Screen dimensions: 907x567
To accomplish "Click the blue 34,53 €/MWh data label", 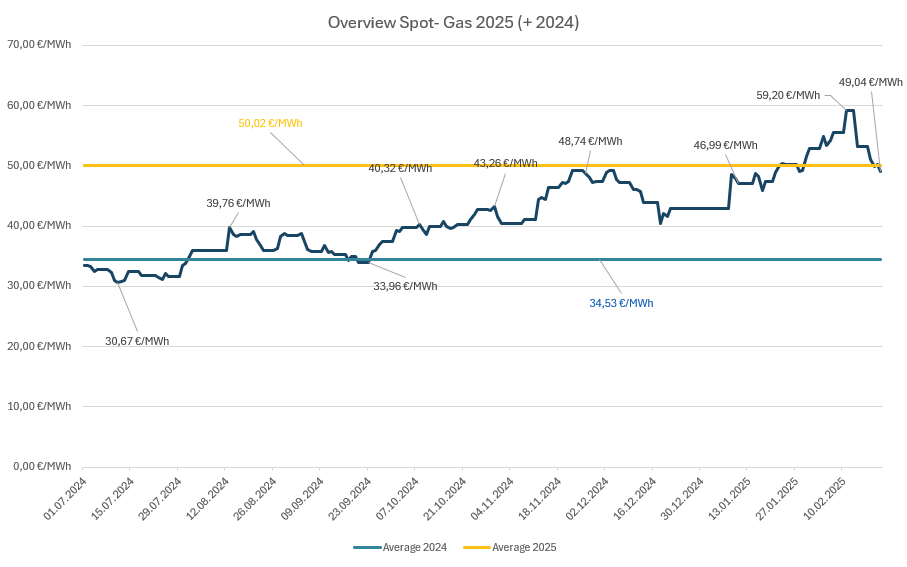I will [x=621, y=303].
